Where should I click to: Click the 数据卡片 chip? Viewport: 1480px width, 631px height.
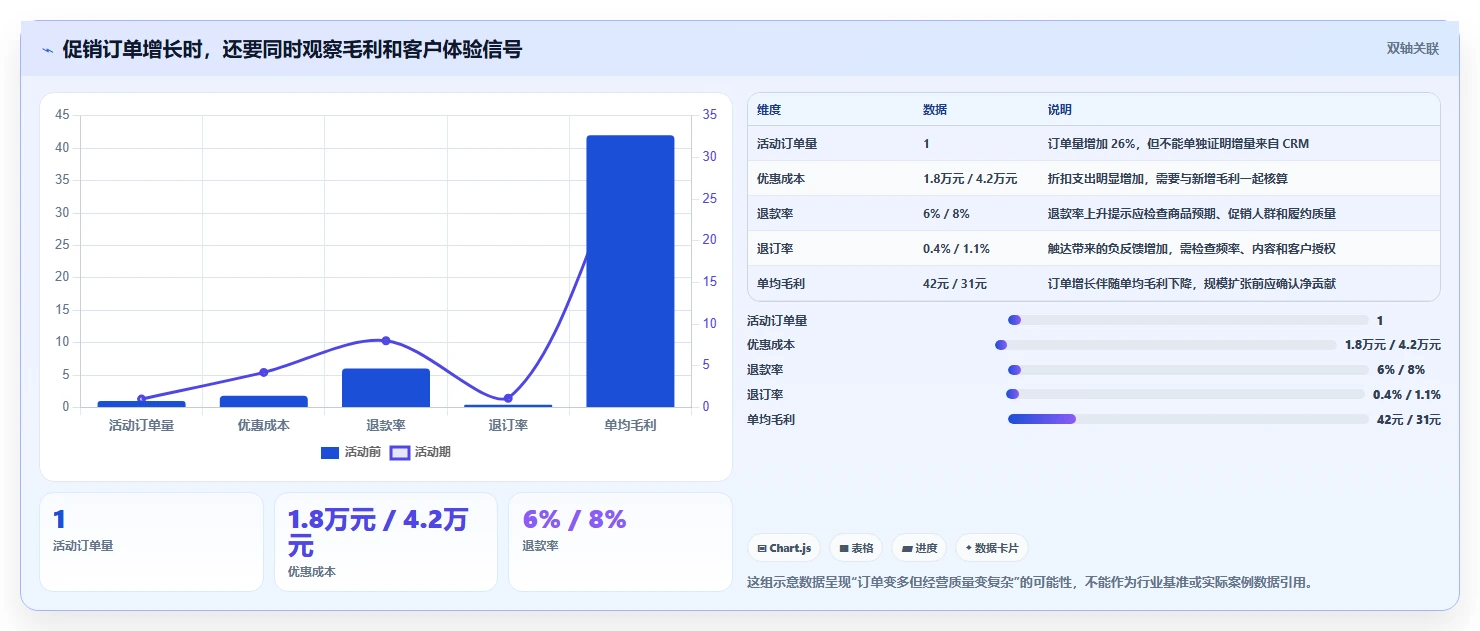[x=992, y=548]
